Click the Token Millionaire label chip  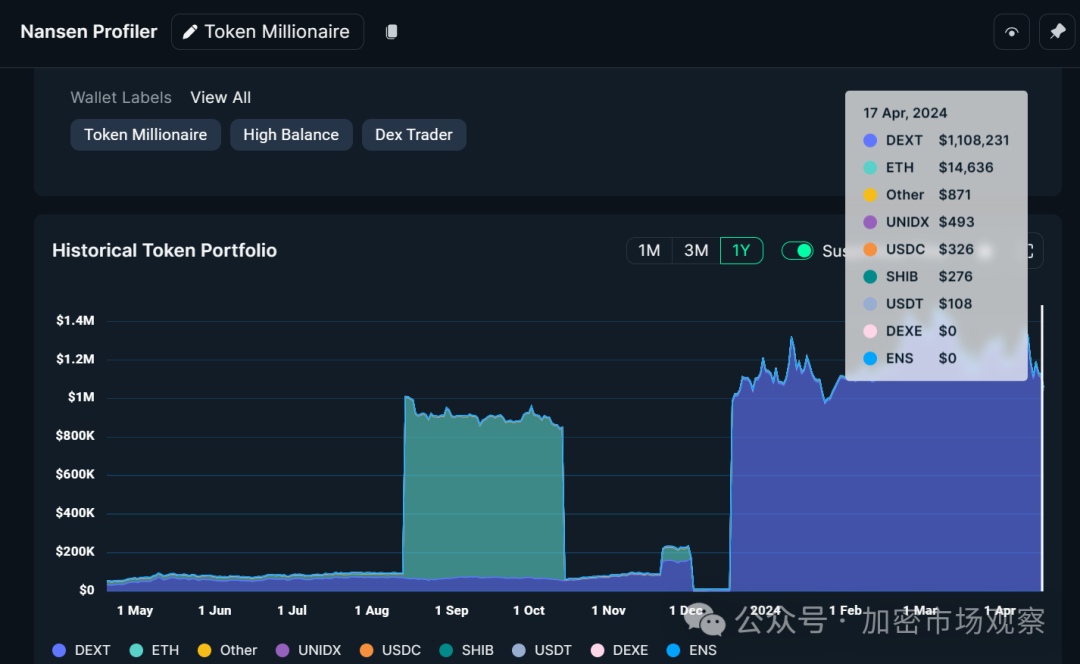[x=145, y=135]
